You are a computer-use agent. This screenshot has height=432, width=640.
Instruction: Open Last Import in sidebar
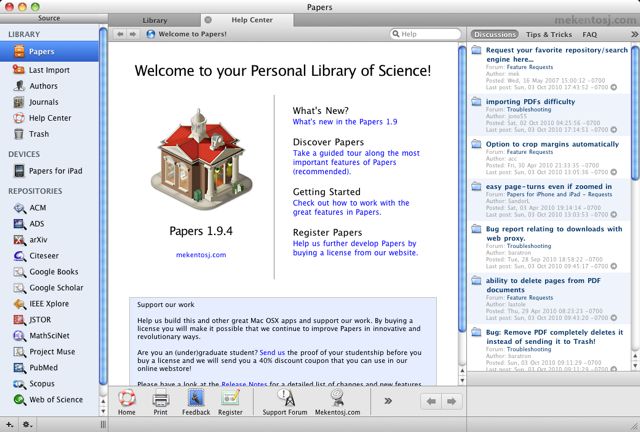pyautogui.click(x=49, y=70)
